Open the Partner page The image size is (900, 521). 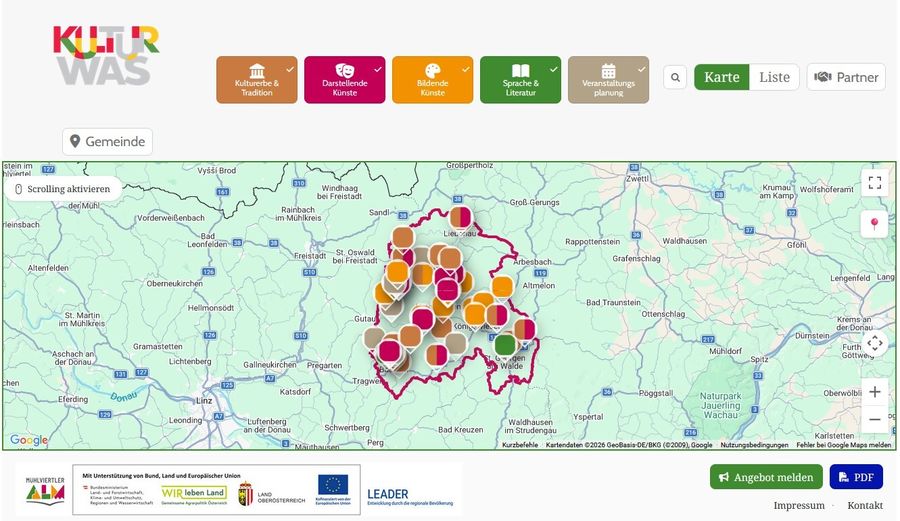coord(846,77)
